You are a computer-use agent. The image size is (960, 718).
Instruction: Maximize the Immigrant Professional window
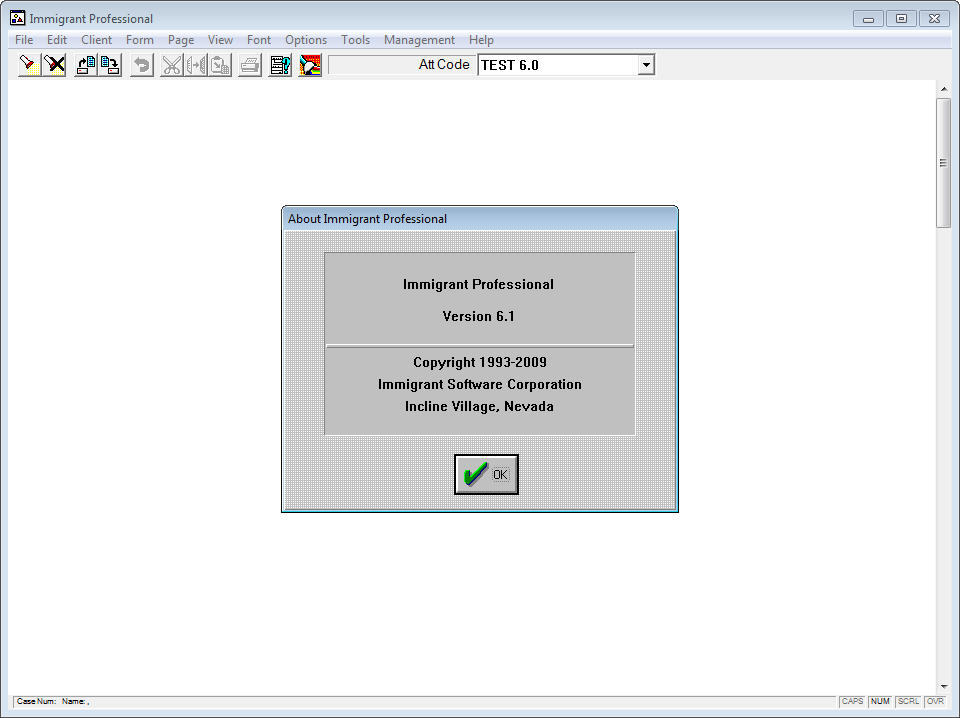(901, 19)
